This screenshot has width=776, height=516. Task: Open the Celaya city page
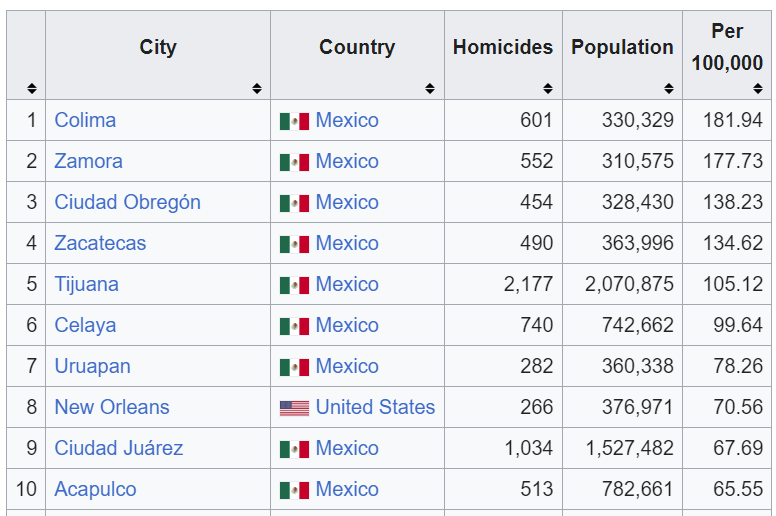tap(85, 325)
